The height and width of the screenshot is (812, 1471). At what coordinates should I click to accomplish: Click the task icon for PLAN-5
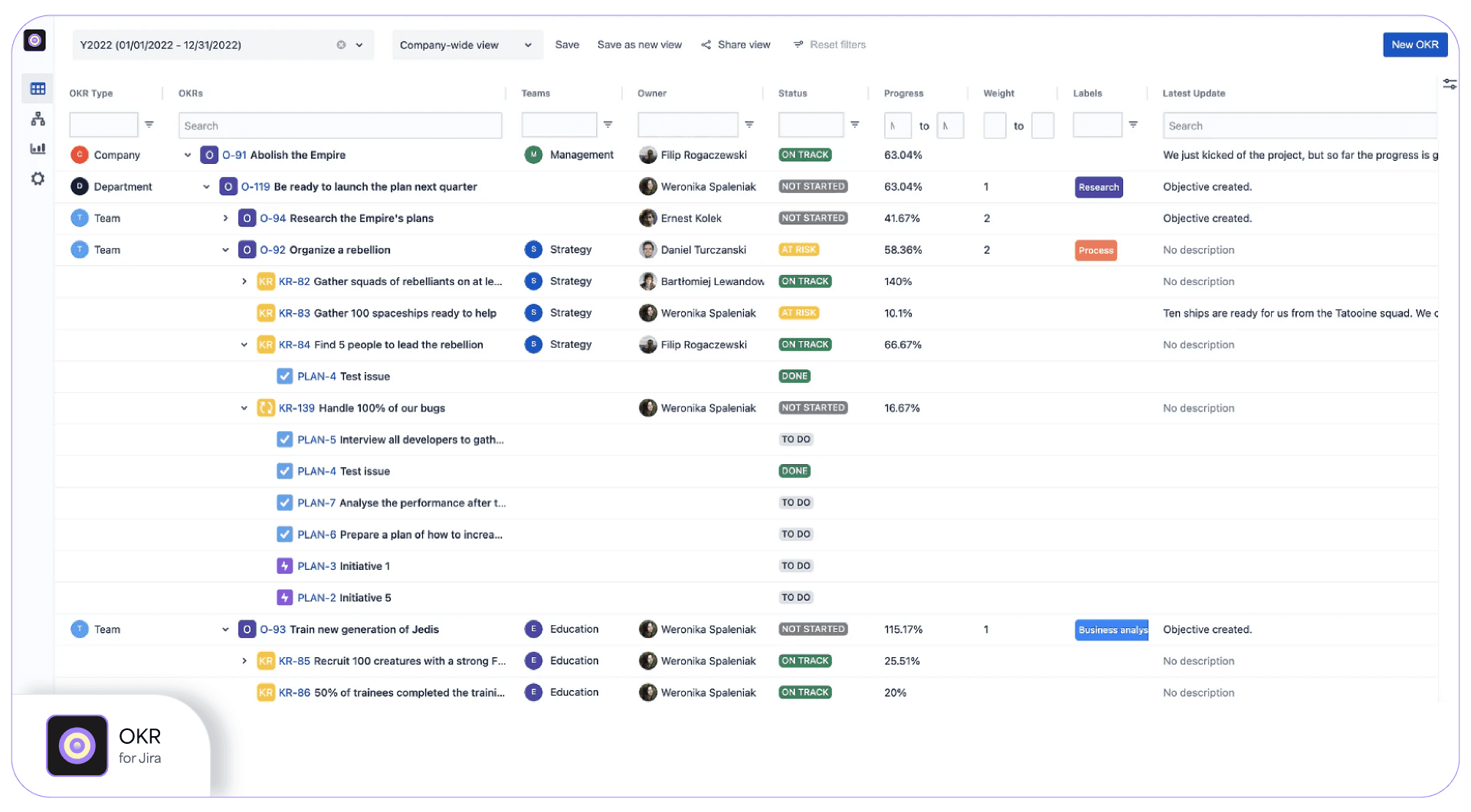click(284, 440)
